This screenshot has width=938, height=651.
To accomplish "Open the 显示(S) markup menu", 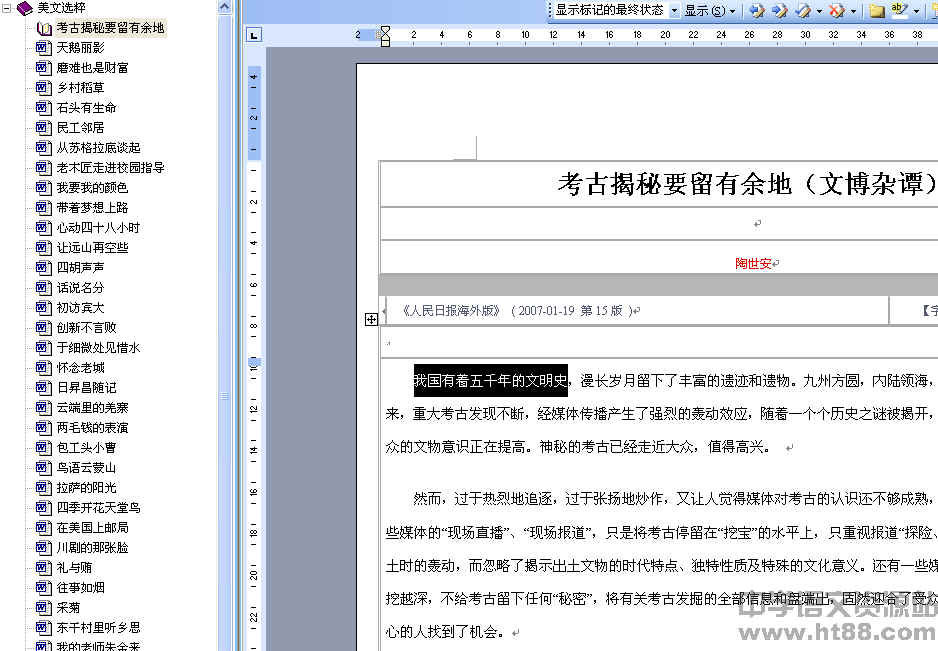I will tap(709, 11).
